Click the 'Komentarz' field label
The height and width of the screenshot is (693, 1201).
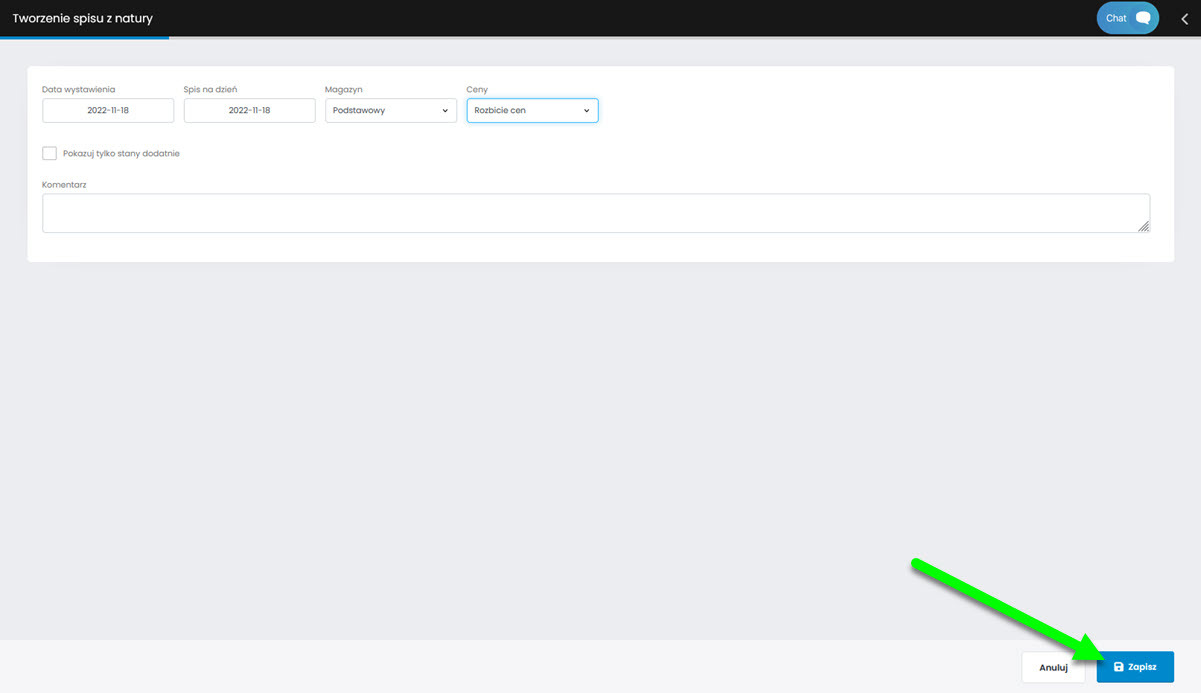[64, 185]
